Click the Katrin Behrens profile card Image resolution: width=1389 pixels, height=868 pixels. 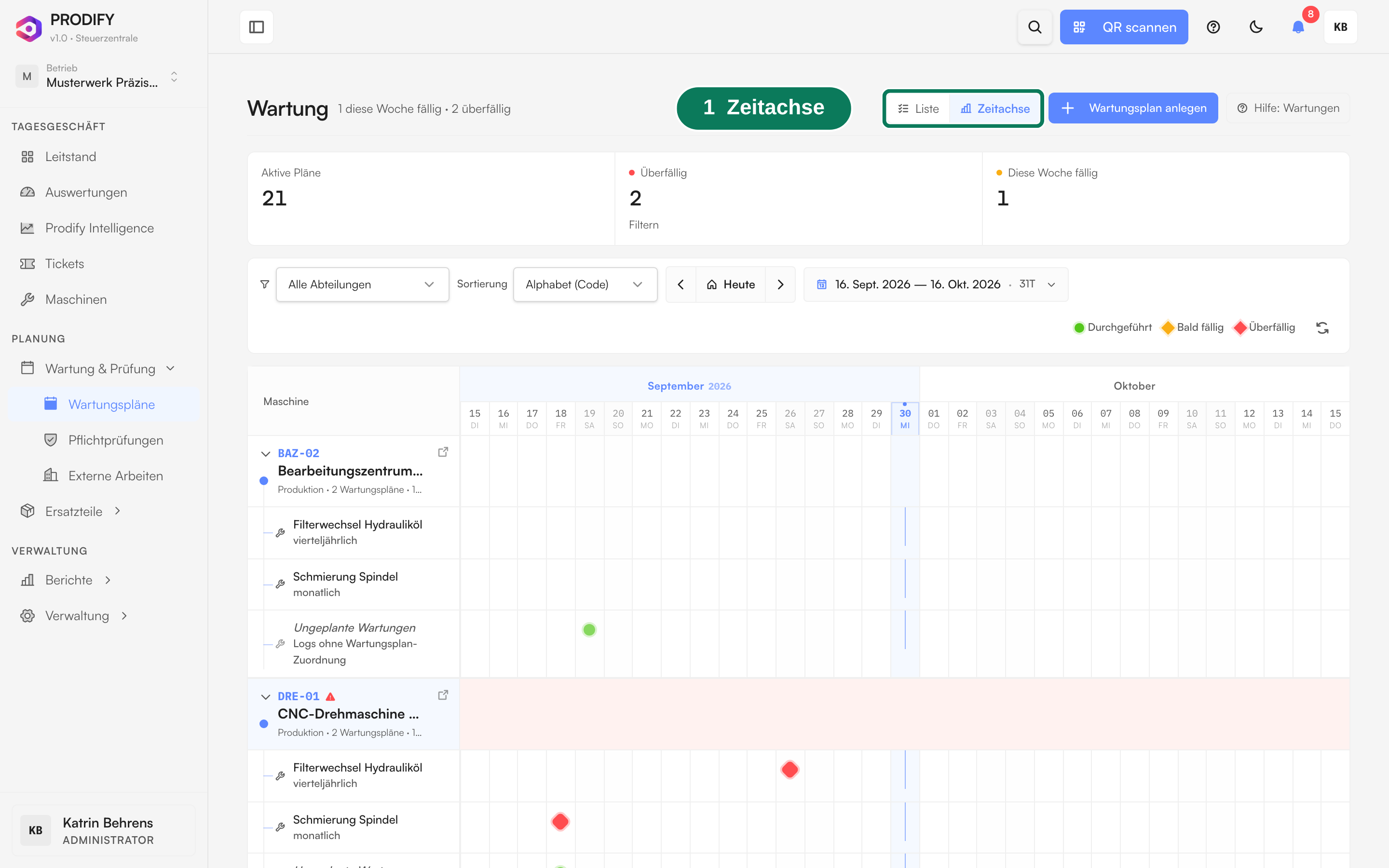[x=103, y=830]
